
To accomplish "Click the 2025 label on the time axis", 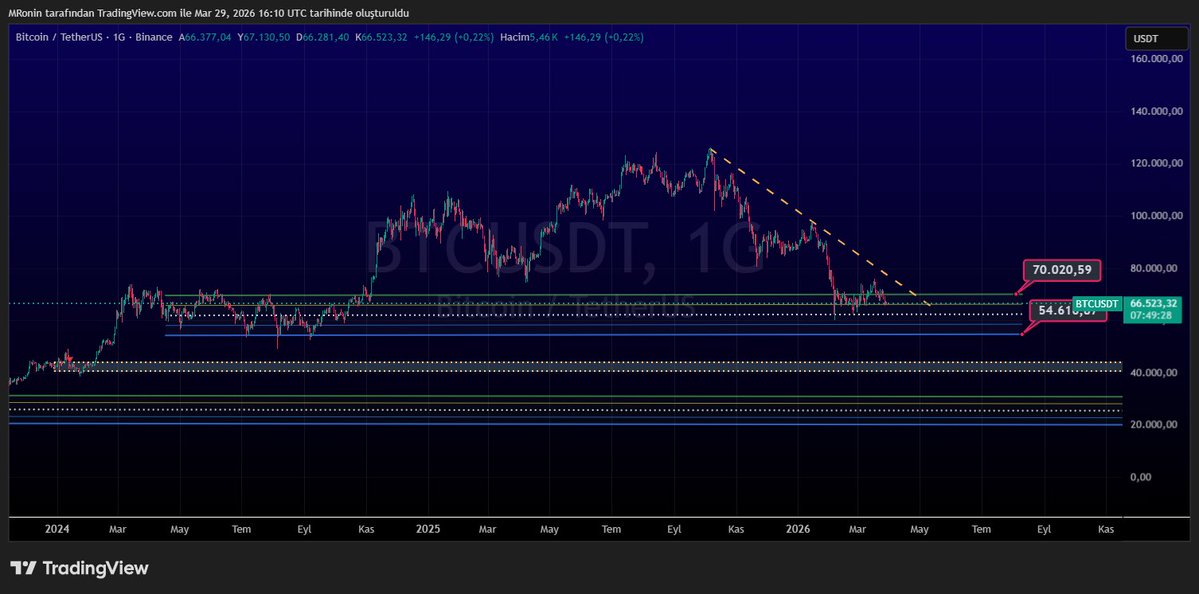I will [428, 529].
